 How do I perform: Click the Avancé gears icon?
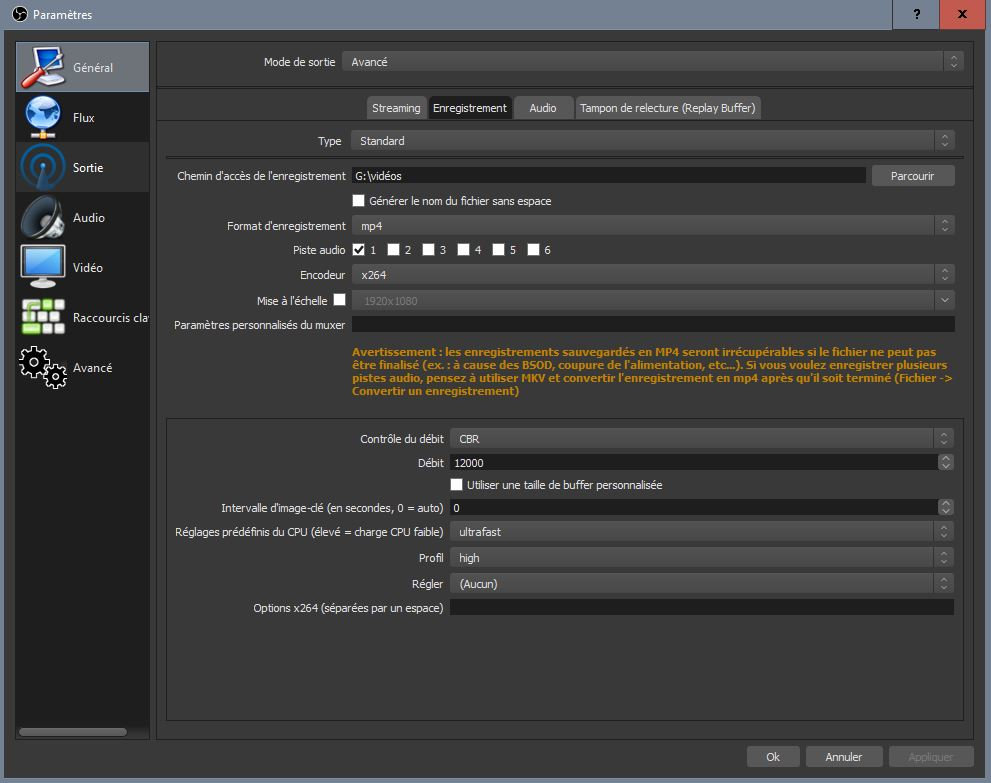[x=43, y=367]
